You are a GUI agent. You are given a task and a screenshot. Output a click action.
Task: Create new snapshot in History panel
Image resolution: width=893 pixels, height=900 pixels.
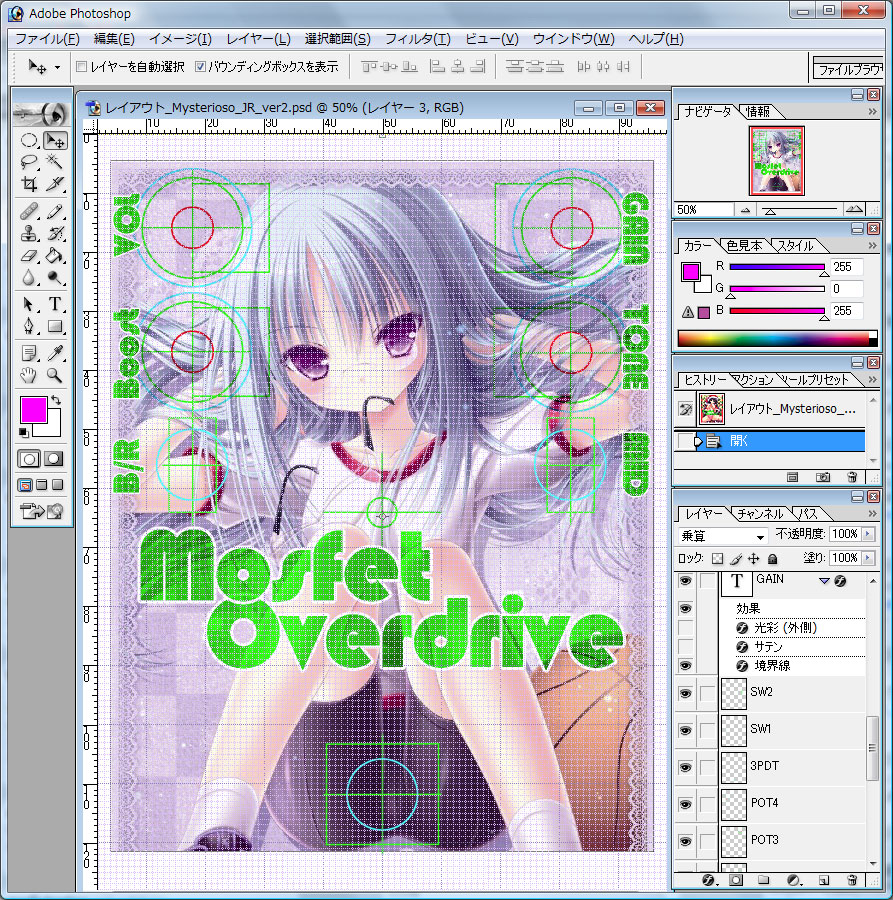coord(822,477)
